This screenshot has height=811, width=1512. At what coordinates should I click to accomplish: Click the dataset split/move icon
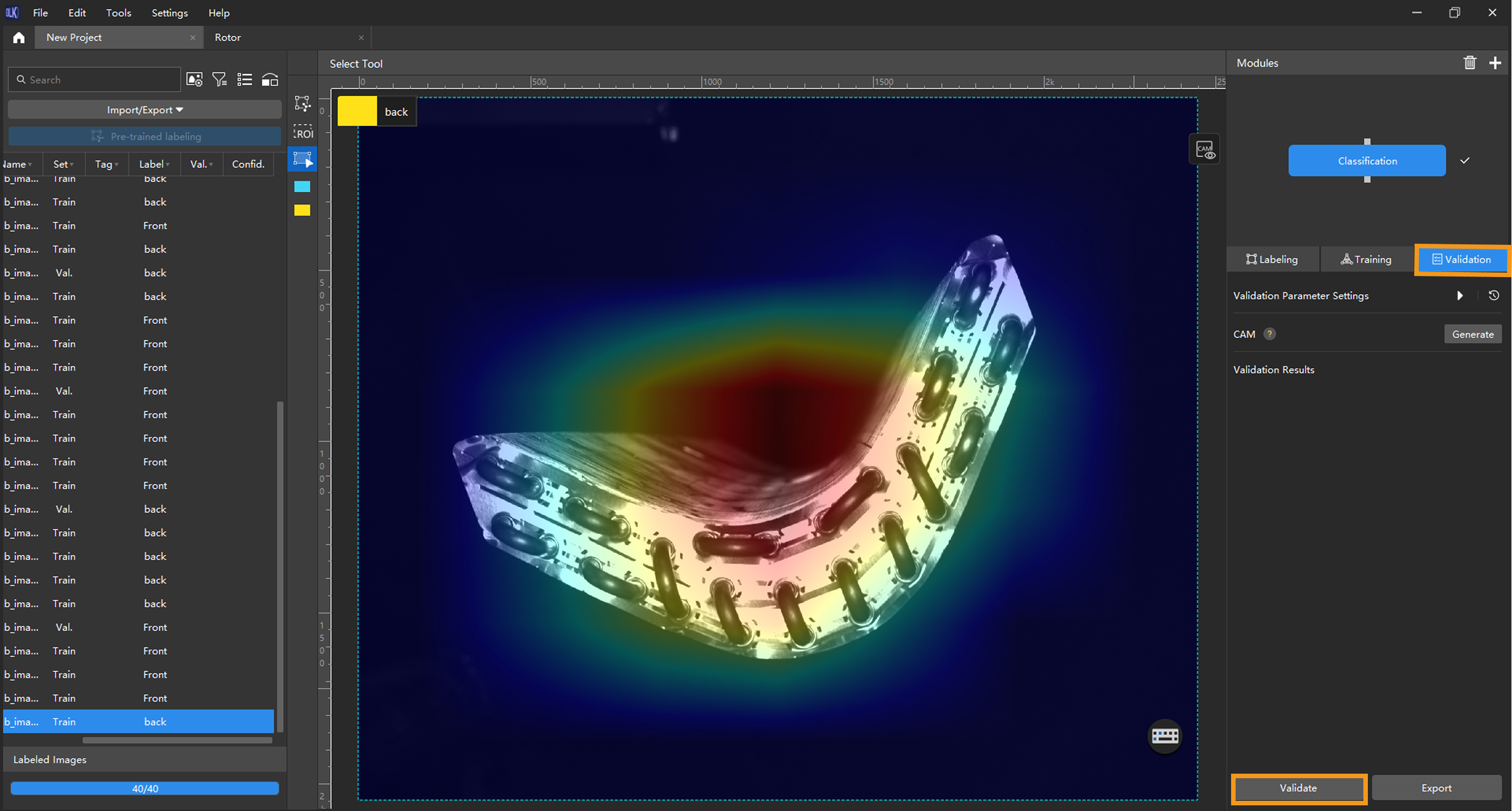[270, 80]
